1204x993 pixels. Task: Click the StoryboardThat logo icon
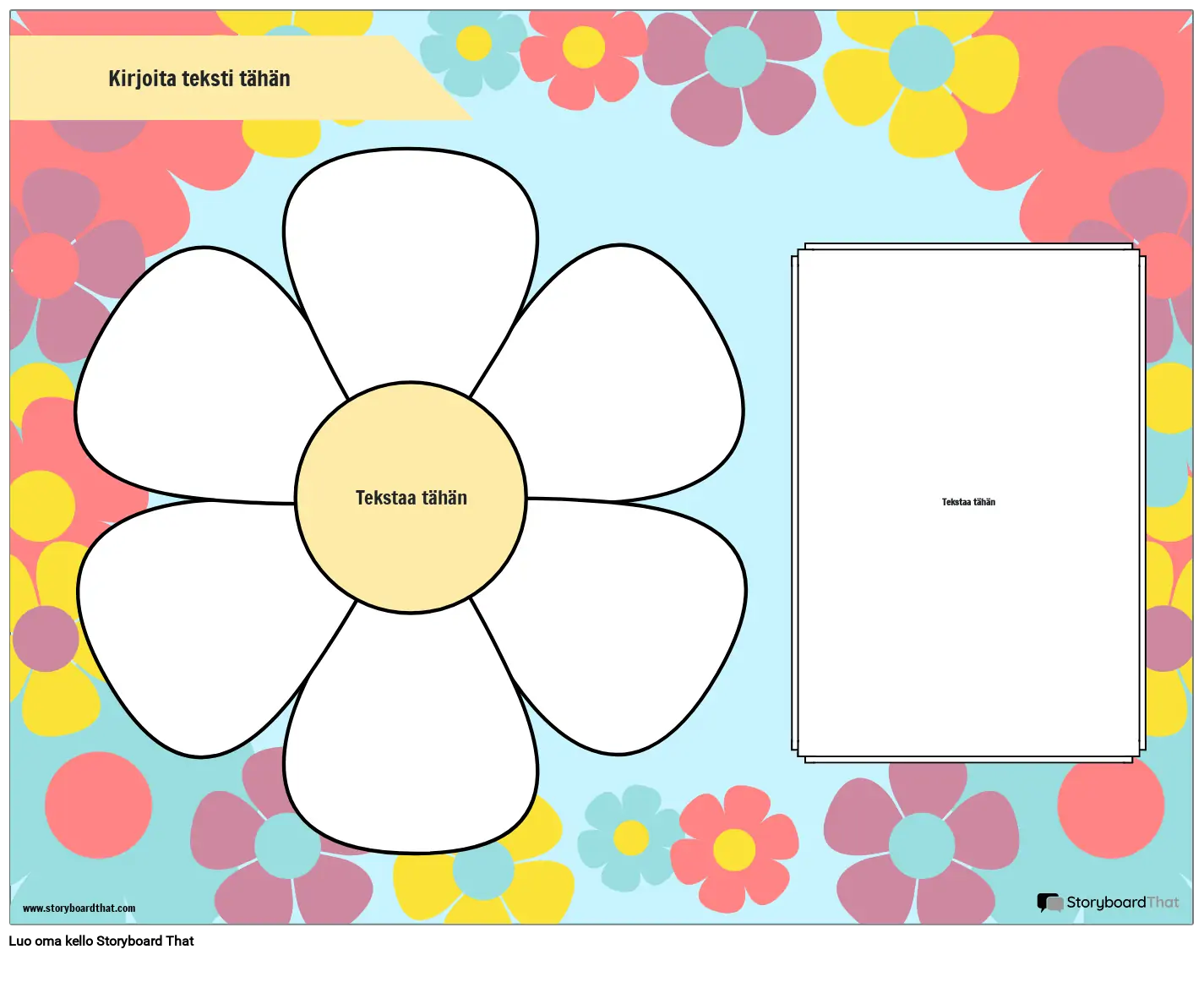click(1050, 903)
